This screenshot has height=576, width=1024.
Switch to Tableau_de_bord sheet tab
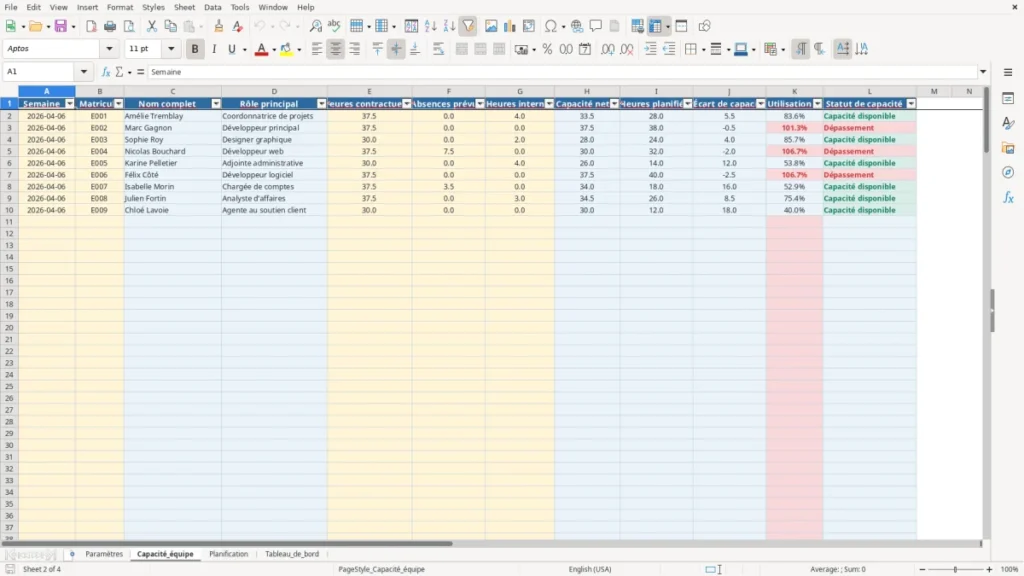pyautogui.click(x=292, y=554)
